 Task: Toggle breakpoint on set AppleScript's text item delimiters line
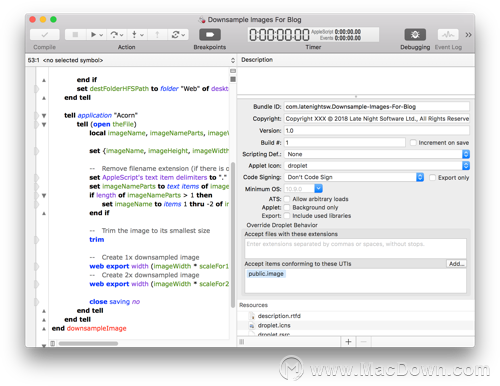[36, 177]
